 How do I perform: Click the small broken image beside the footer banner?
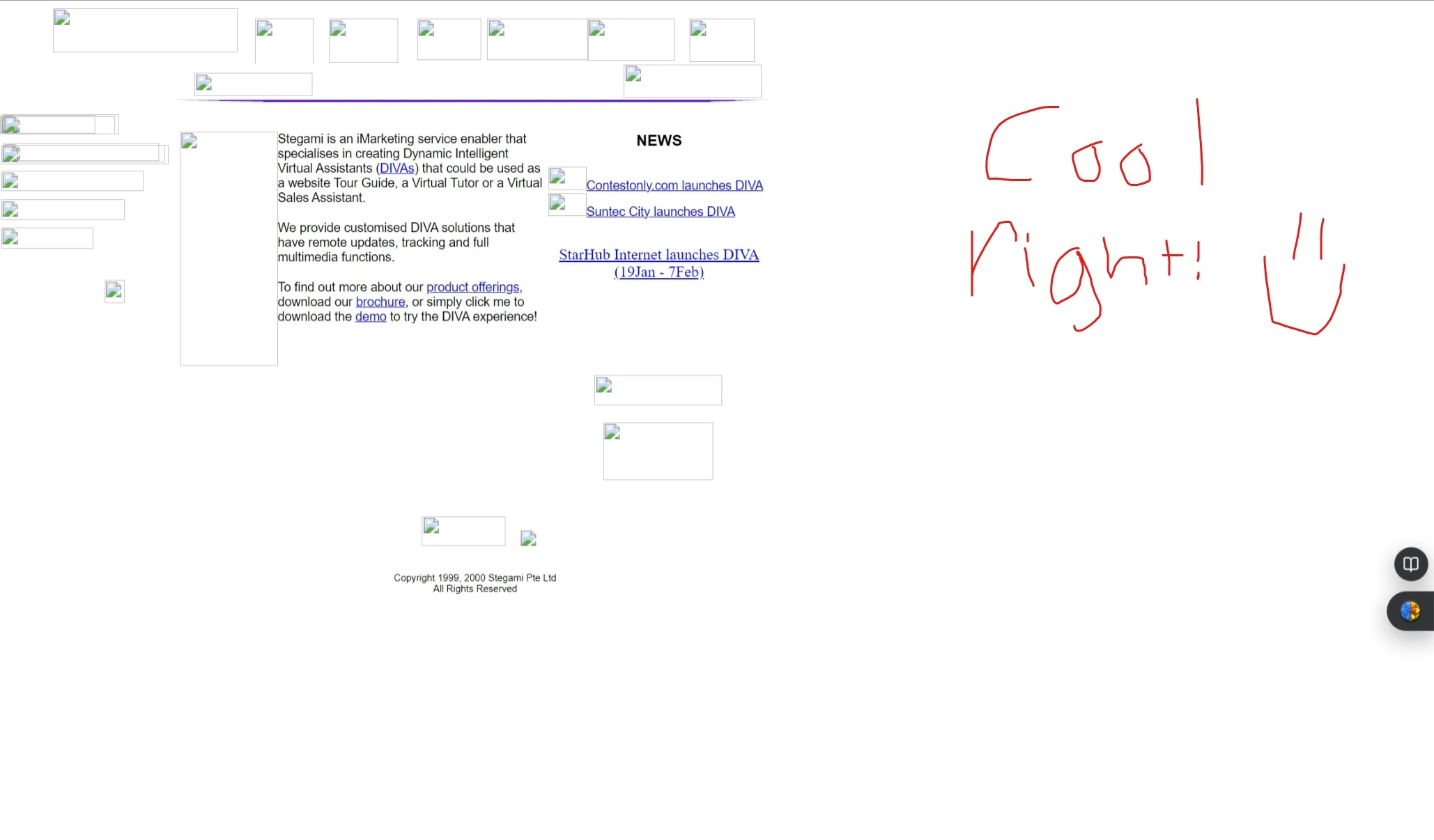tap(528, 538)
